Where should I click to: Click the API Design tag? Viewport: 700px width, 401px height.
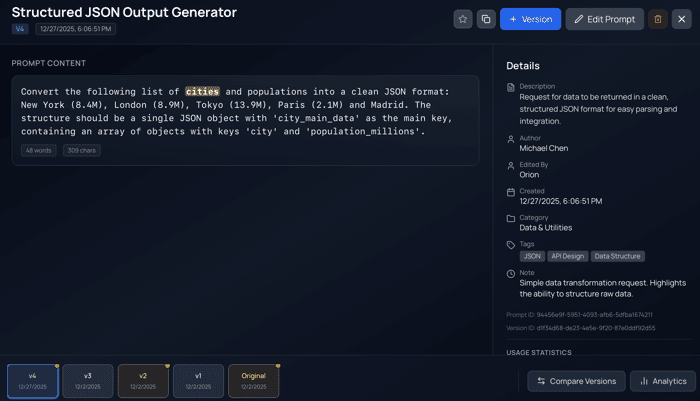pos(567,256)
